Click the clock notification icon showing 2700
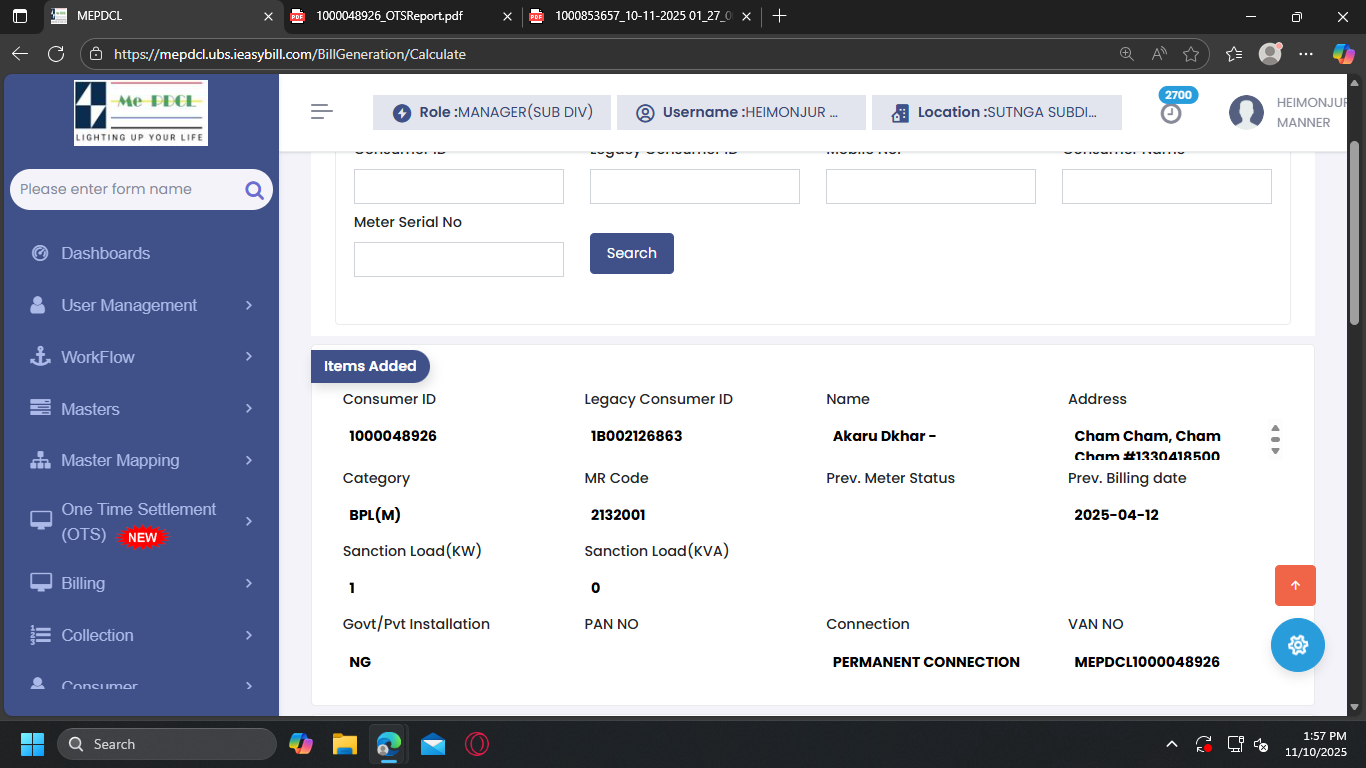 [x=1171, y=113]
